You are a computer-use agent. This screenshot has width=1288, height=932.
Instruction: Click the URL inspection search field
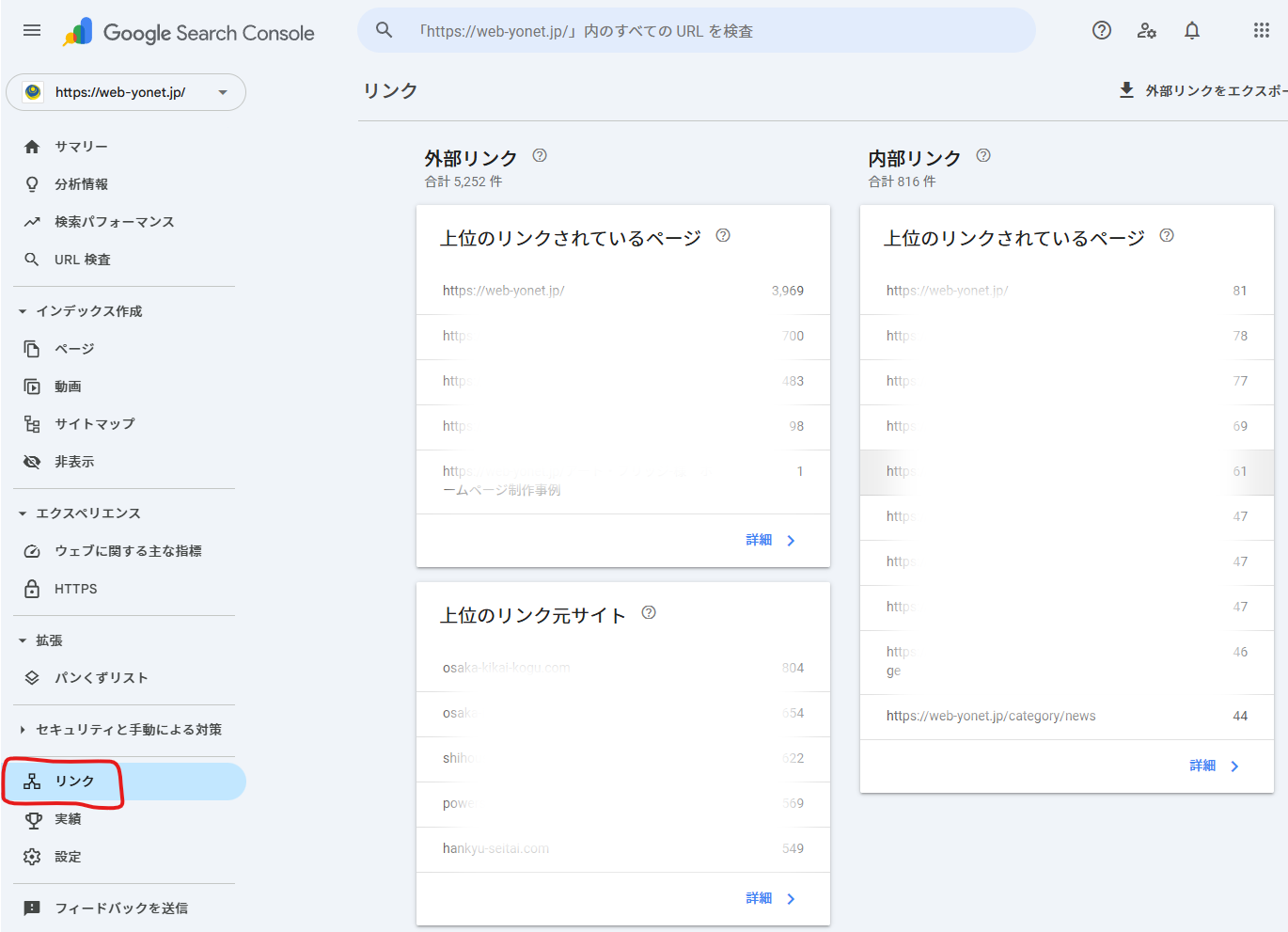pyautogui.click(x=696, y=31)
